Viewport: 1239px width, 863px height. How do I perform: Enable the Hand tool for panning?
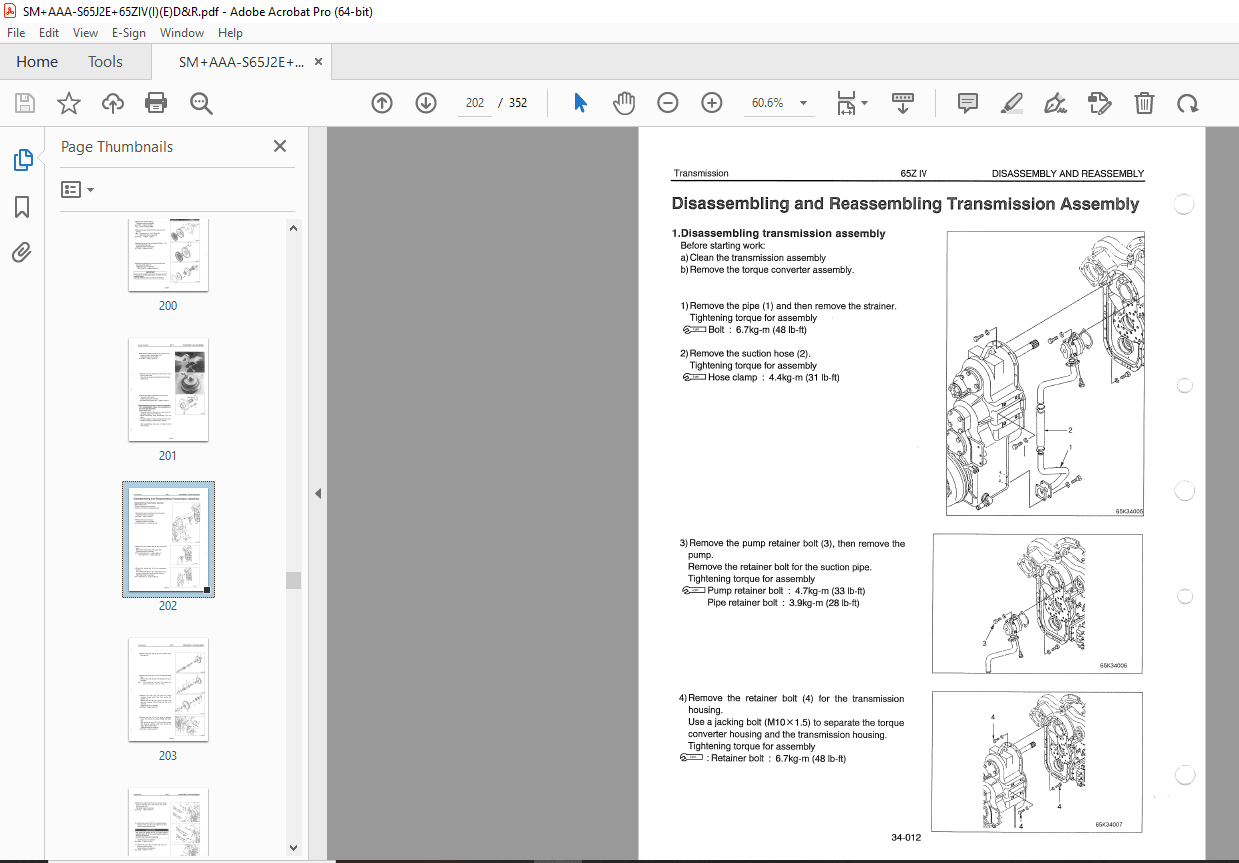click(x=624, y=102)
